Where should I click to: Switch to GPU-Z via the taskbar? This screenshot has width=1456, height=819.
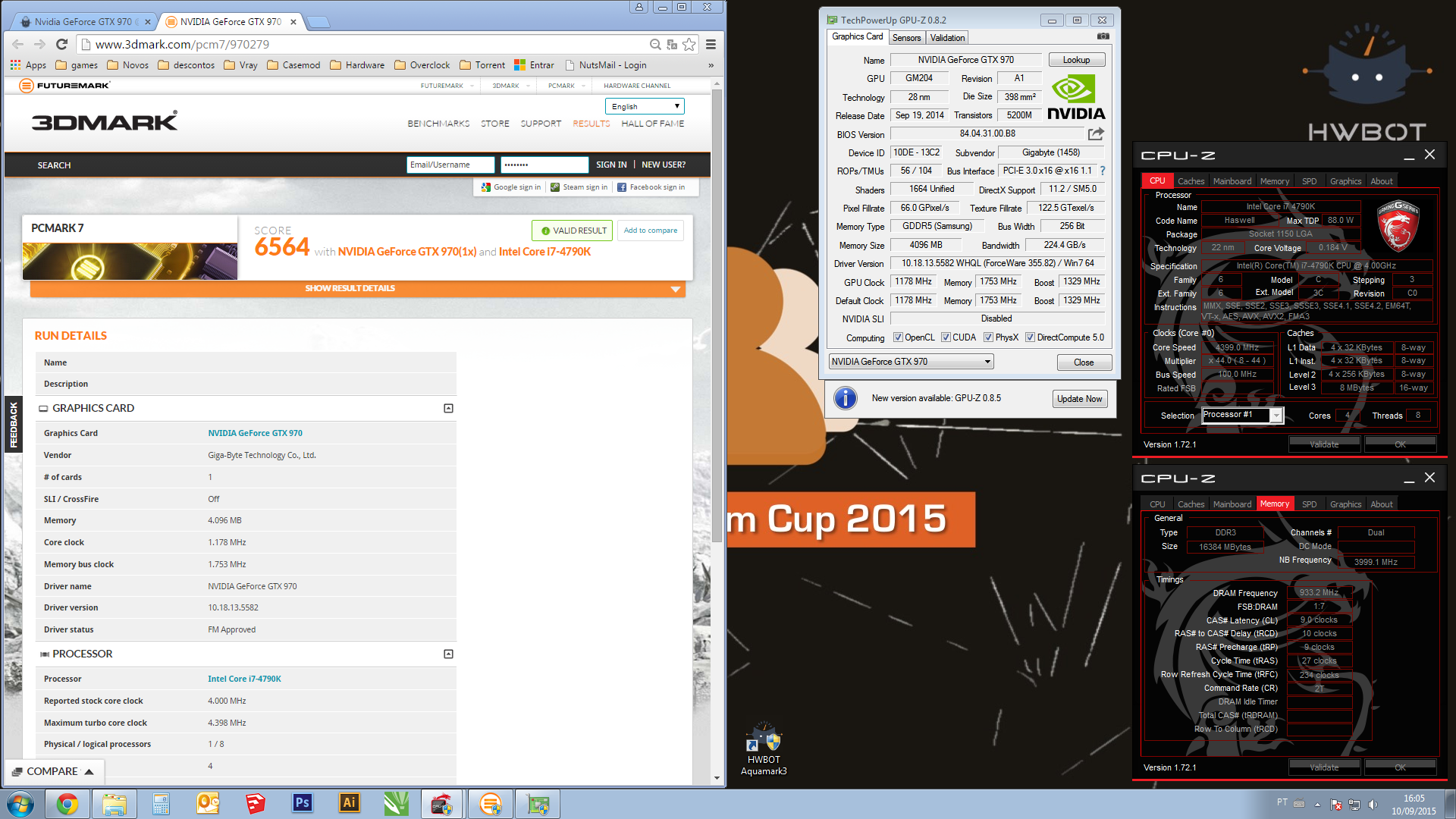click(537, 804)
